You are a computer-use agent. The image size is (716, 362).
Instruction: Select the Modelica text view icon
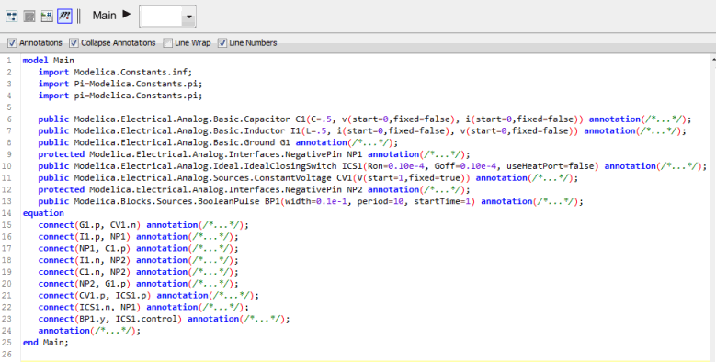[65, 16]
